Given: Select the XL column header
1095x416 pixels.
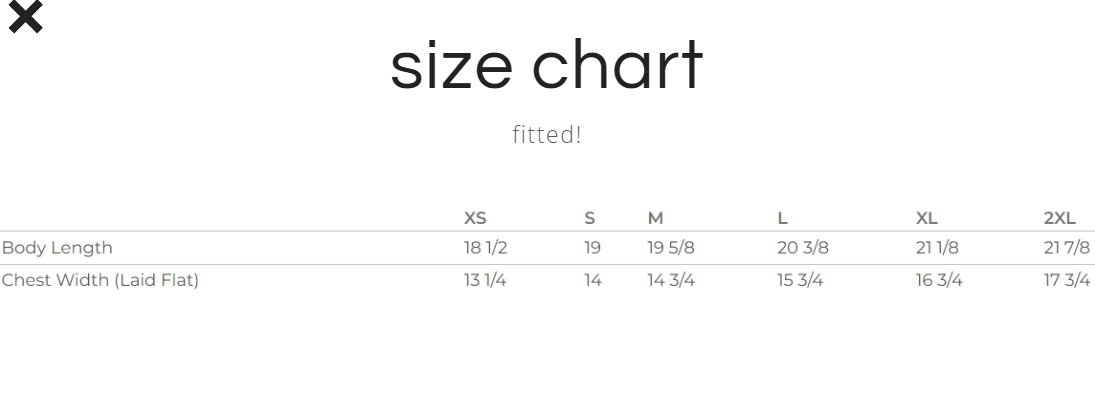Looking at the screenshot, I should click(927, 218).
